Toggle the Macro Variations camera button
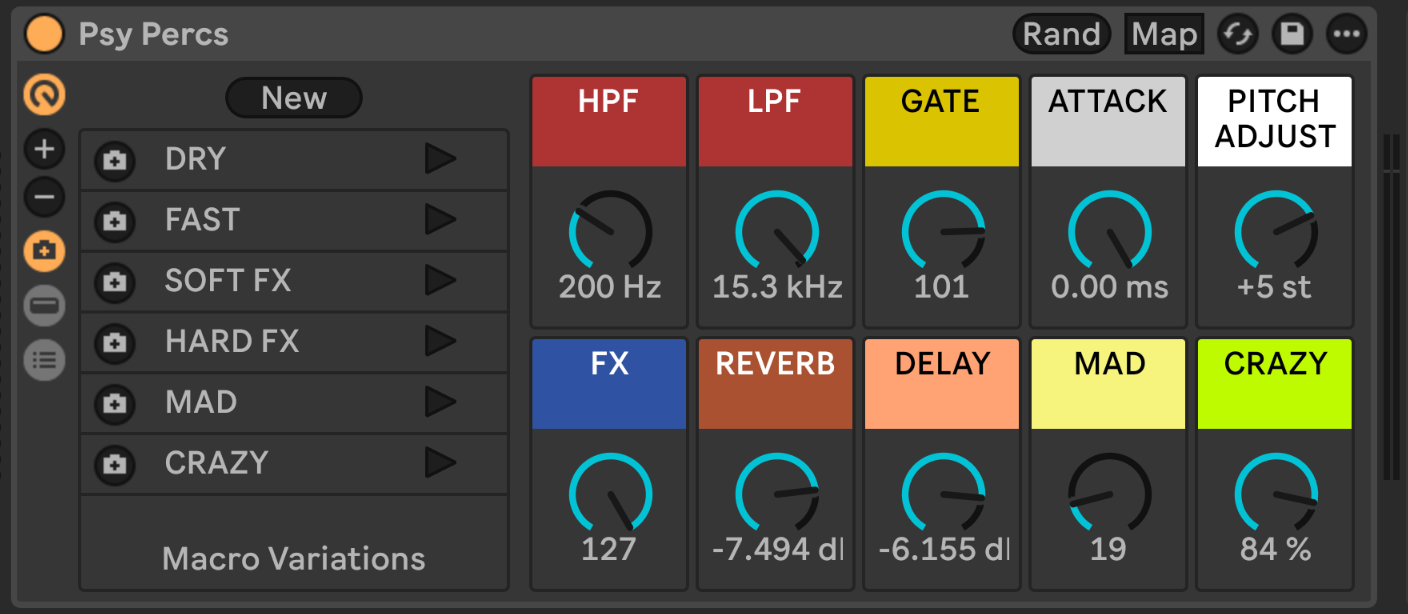 [44, 251]
